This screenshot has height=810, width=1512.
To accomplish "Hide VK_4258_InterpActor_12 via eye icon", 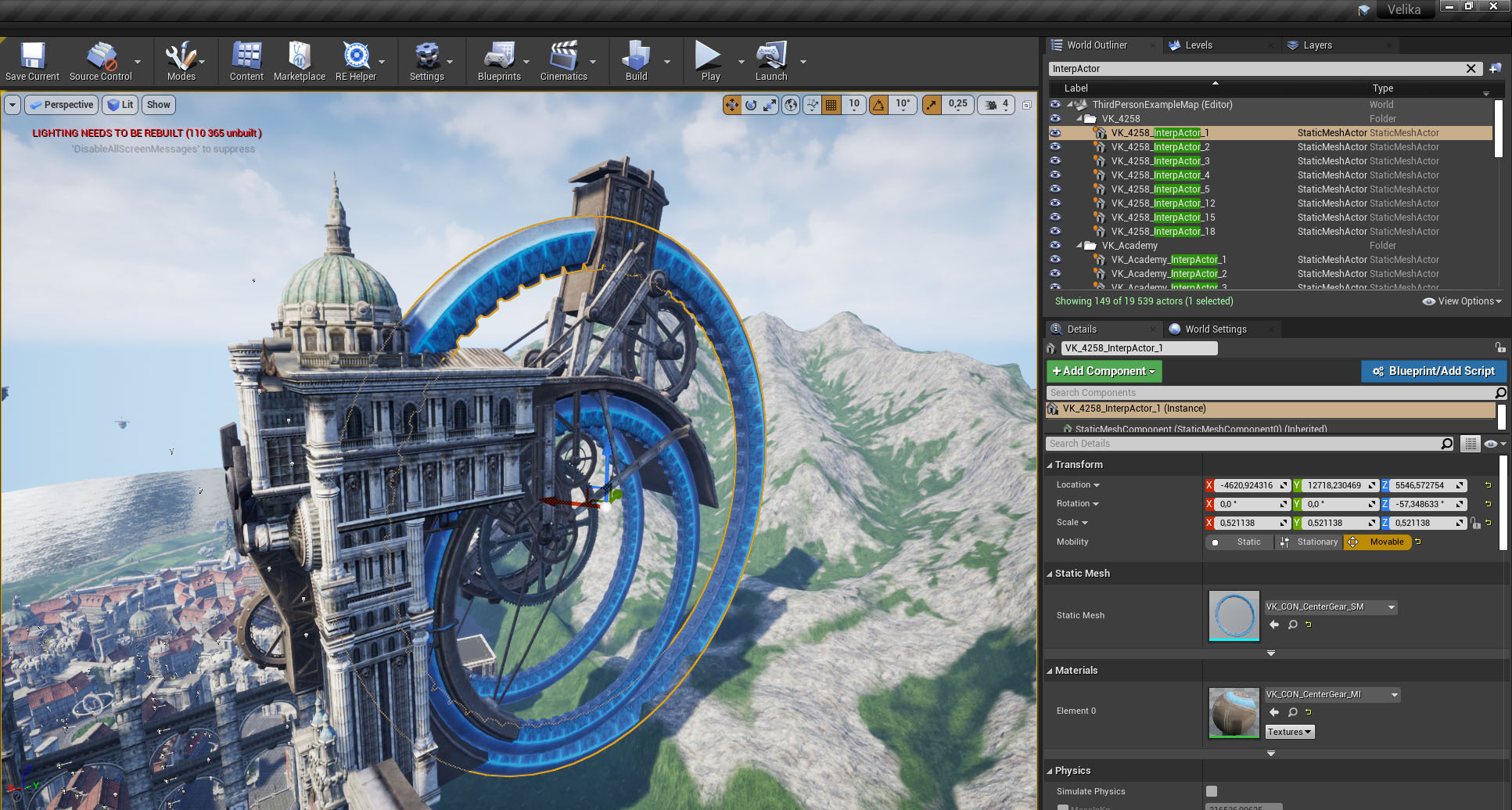I will (x=1055, y=203).
